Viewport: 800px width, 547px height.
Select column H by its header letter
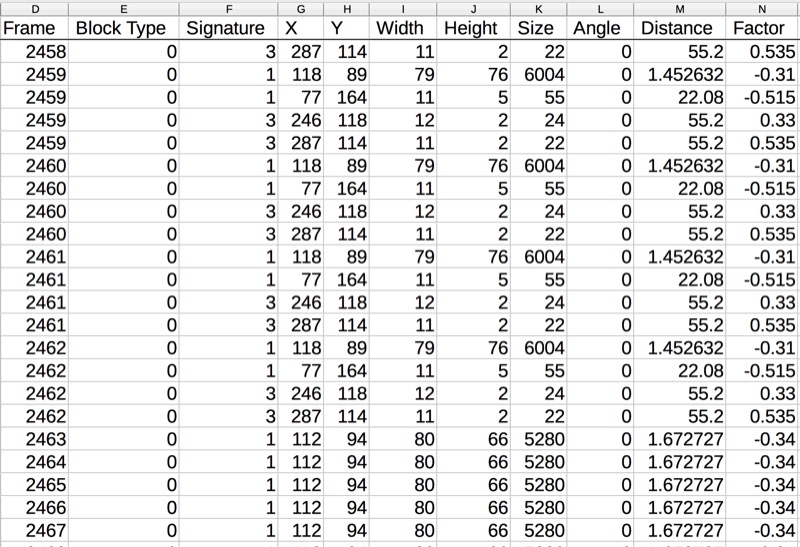tap(346, 9)
